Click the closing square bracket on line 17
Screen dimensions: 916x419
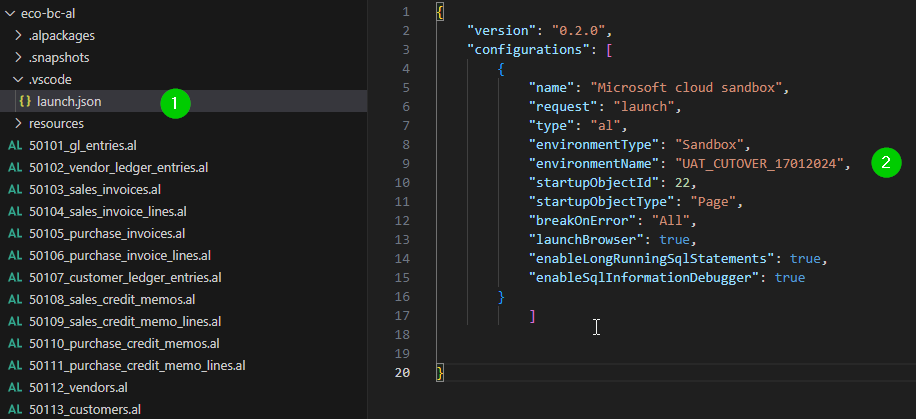point(532,316)
